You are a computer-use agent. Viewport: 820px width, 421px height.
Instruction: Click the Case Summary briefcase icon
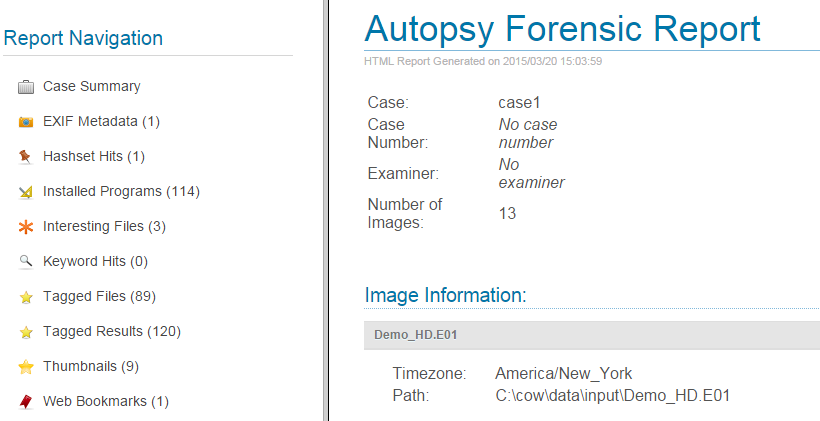(26, 87)
